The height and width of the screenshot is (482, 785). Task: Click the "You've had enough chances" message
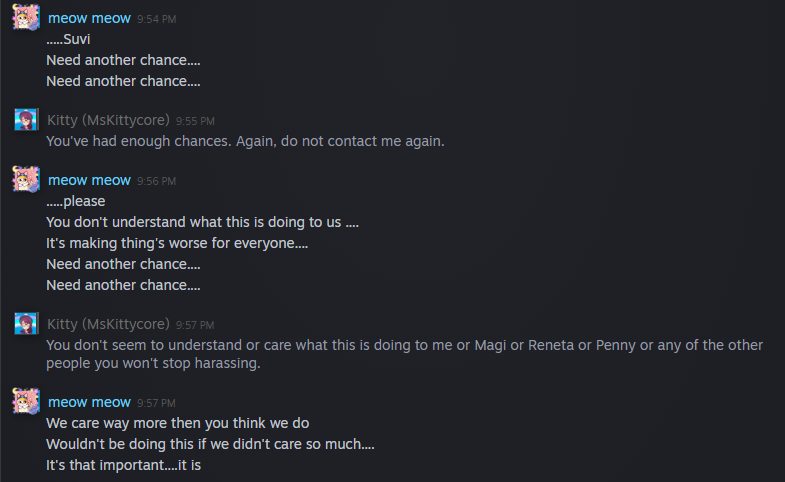point(245,141)
